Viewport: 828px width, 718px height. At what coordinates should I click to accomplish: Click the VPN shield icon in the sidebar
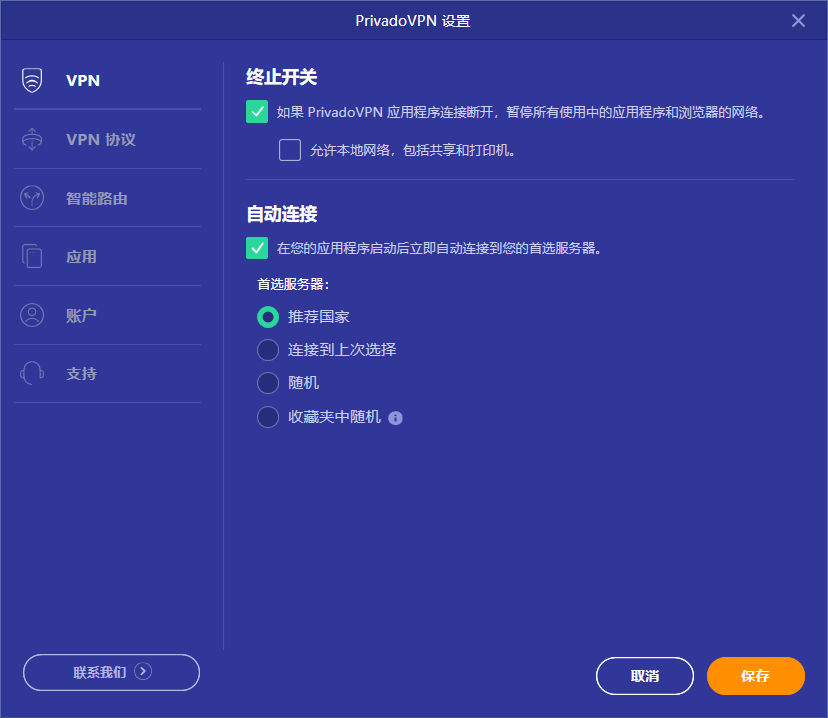pyautogui.click(x=32, y=80)
